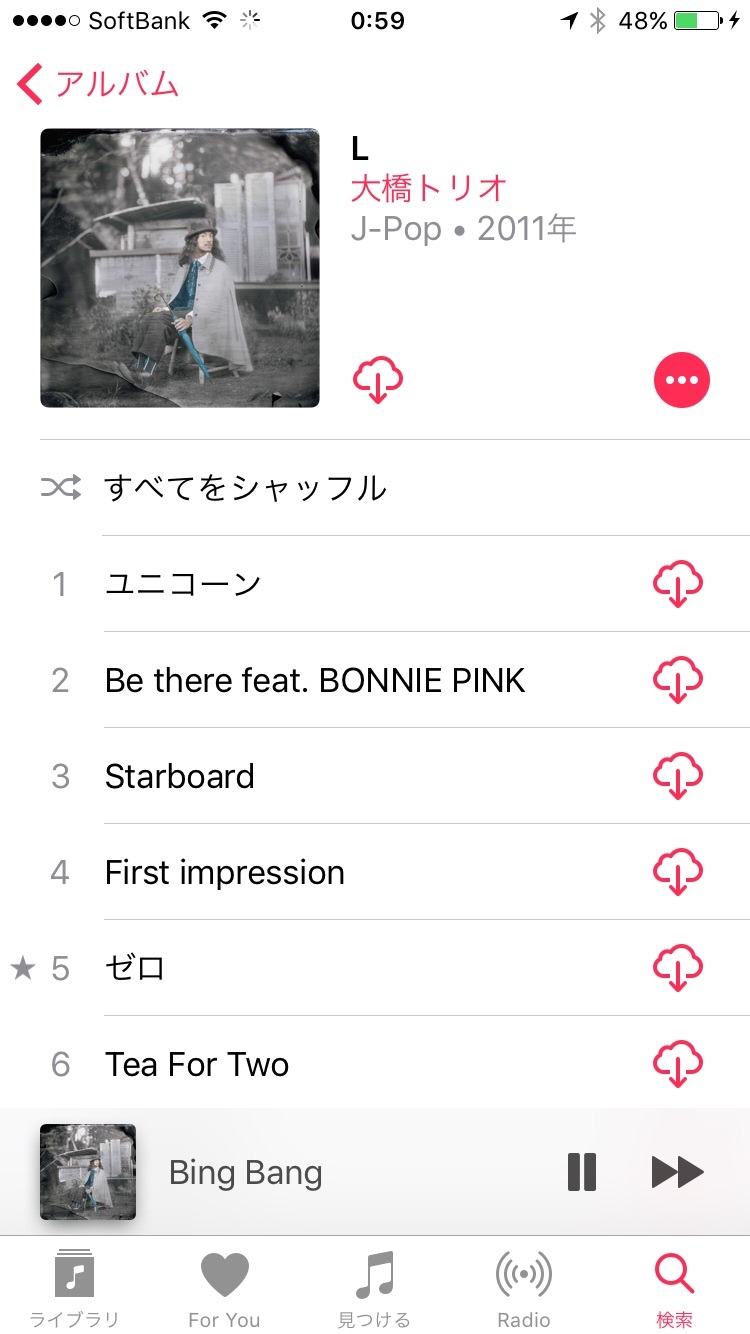Open artist page 大橋トリオ
The image size is (750, 1334).
[429, 188]
